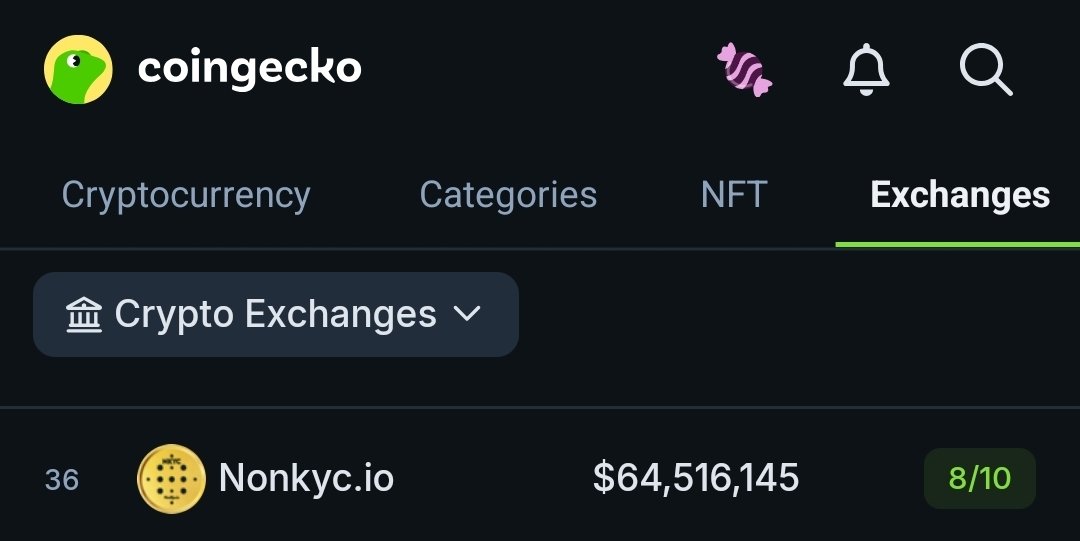Open search with the magnifier icon
The image size is (1080, 541).
pos(986,69)
